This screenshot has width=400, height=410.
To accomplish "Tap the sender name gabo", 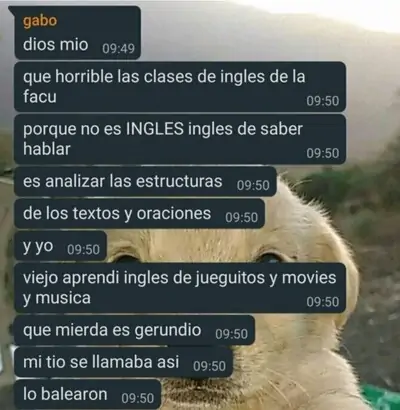I will tap(40, 21).
